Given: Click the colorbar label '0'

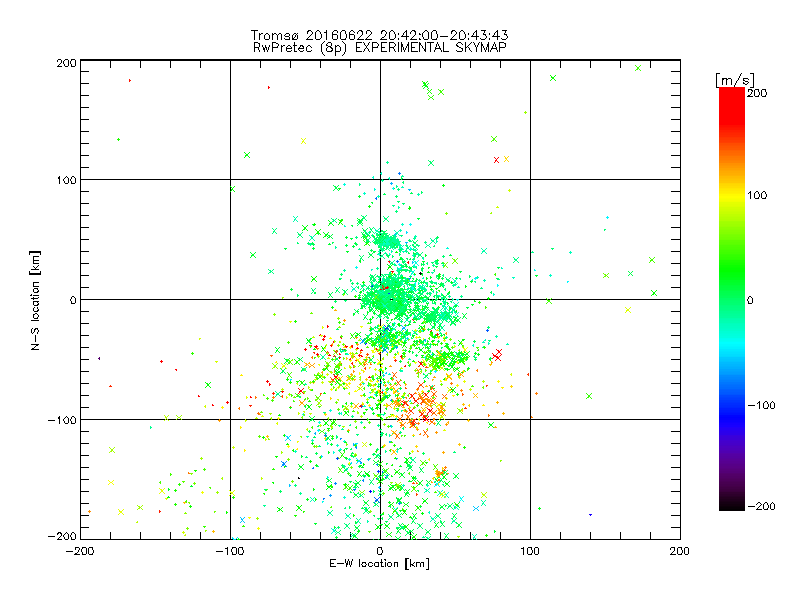Looking at the screenshot, I should point(750,300).
